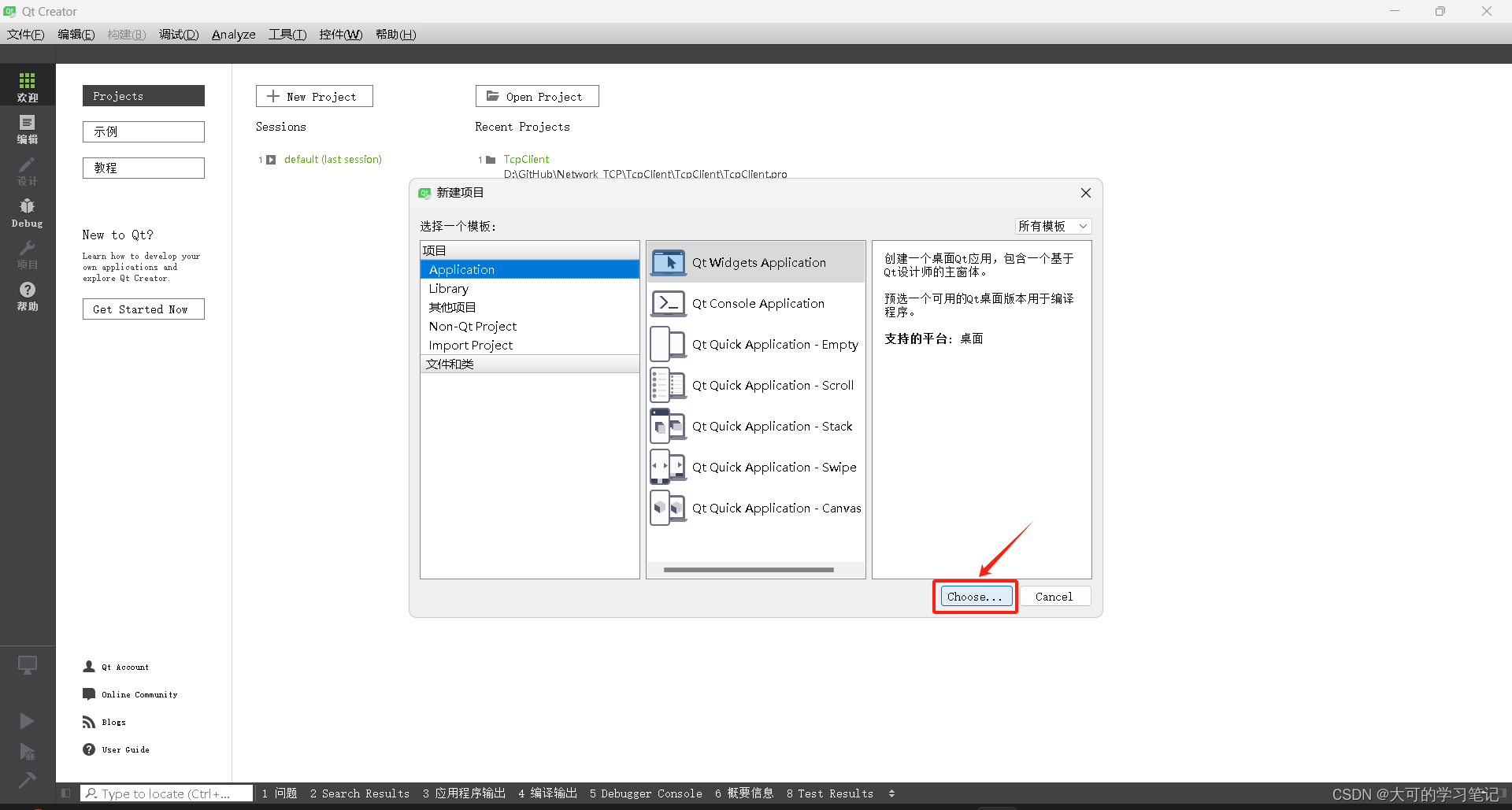Click the Open Project button

[x=537, y=96]
